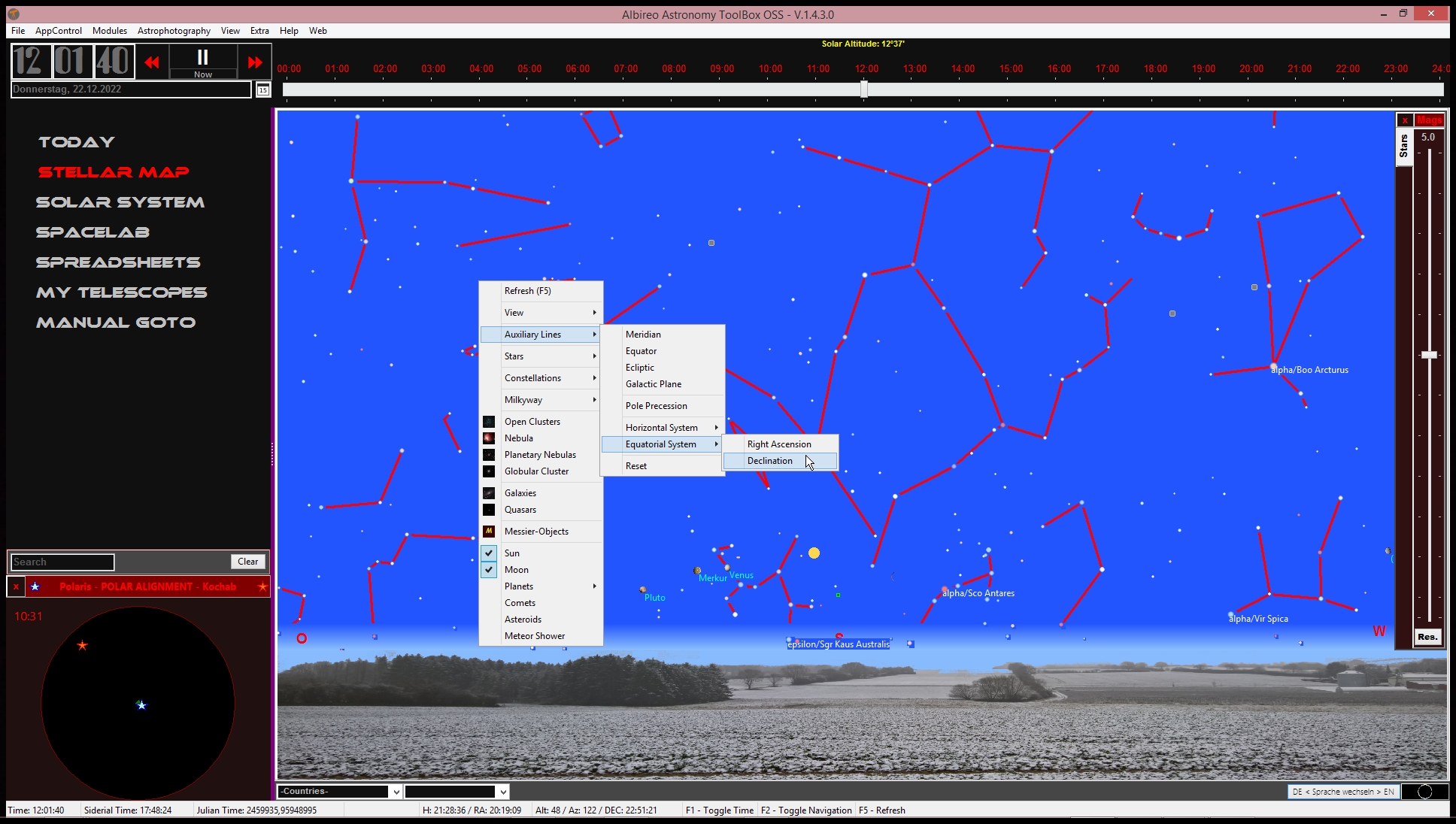This screenshot has height=824, width=1456.
Task: Expand the Auxiliary Lines submenu
Action: tap(541, 335)
